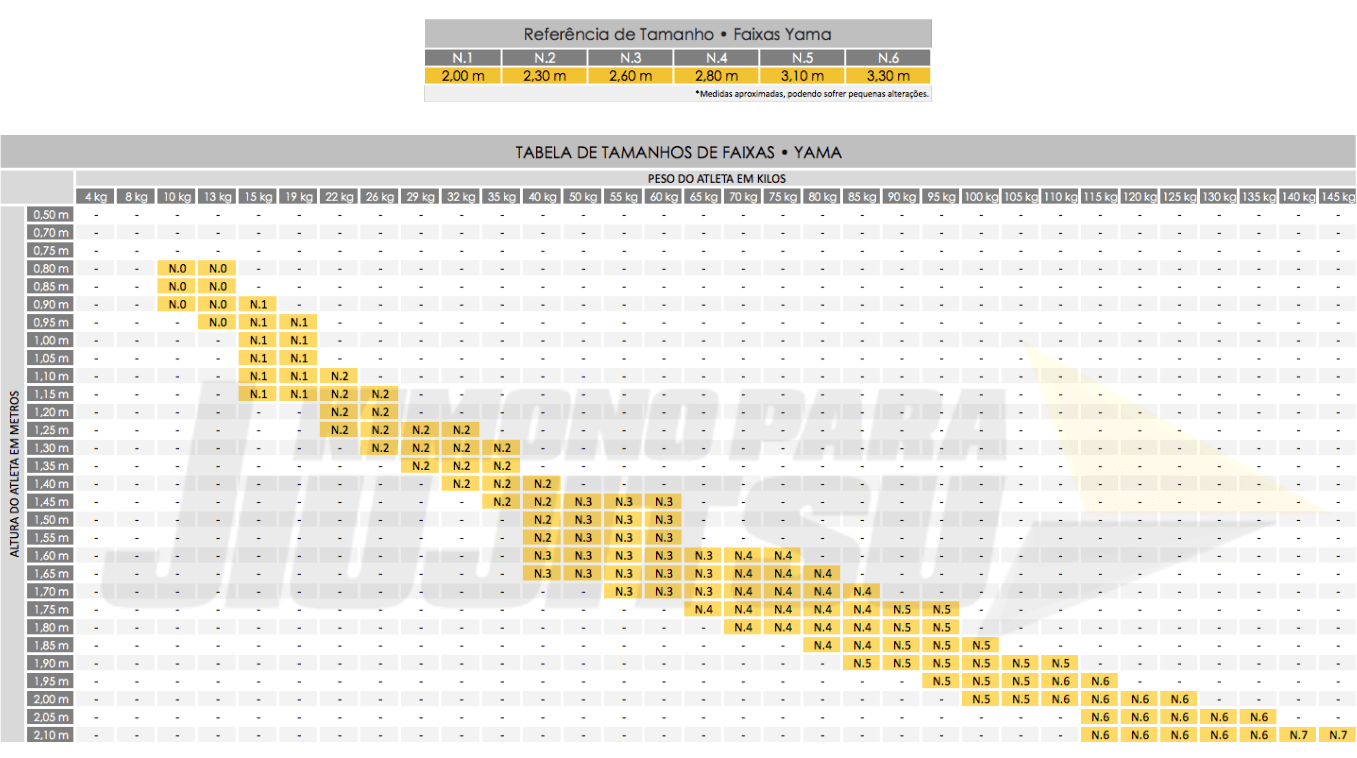Select the N.3 header in the reference table
Image resolution: width=1357 pixels, height=758 pixels.
(x=630, y=58)
